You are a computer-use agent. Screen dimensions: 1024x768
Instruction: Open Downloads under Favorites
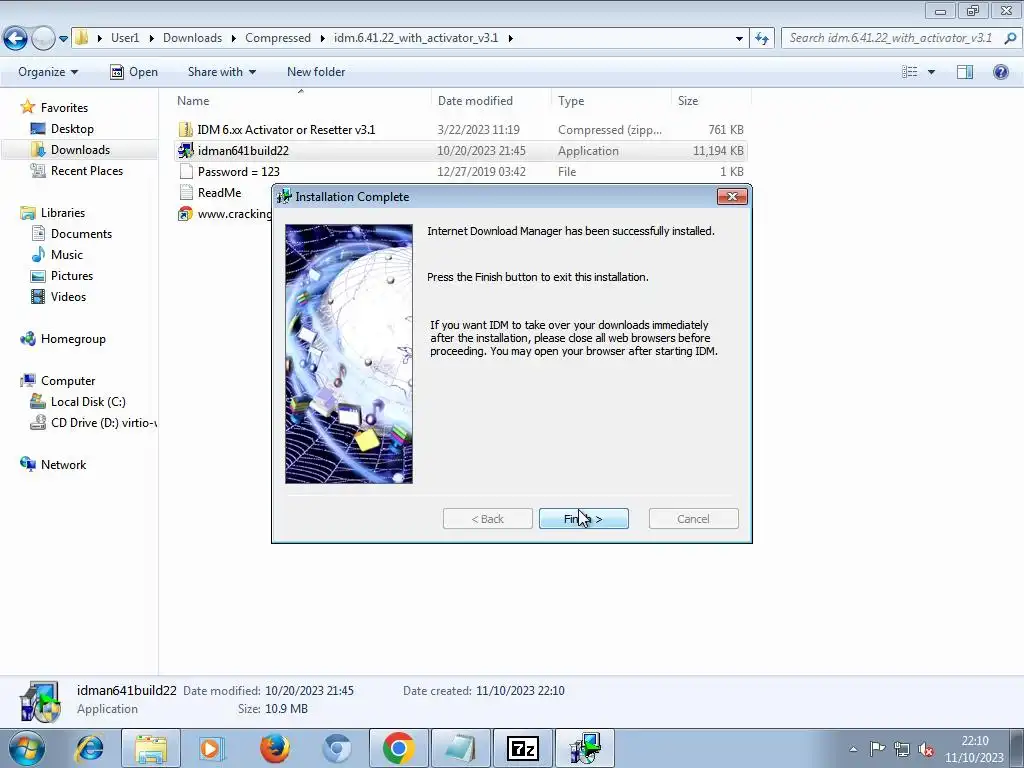pyautogui.click(x=80, y=150)
